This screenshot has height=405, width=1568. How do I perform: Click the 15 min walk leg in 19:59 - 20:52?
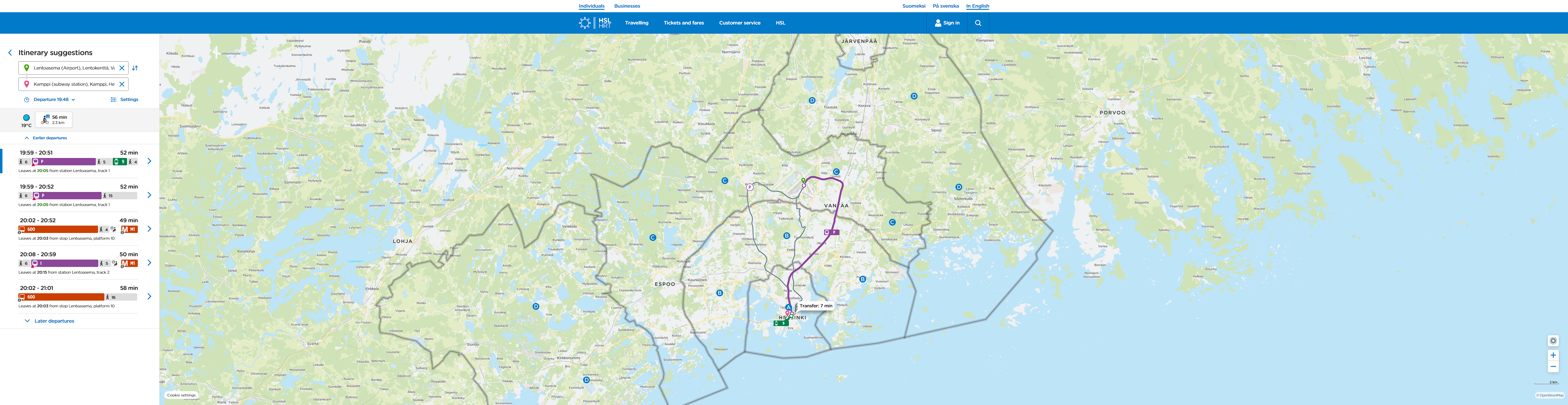click(x=120, y=196)
